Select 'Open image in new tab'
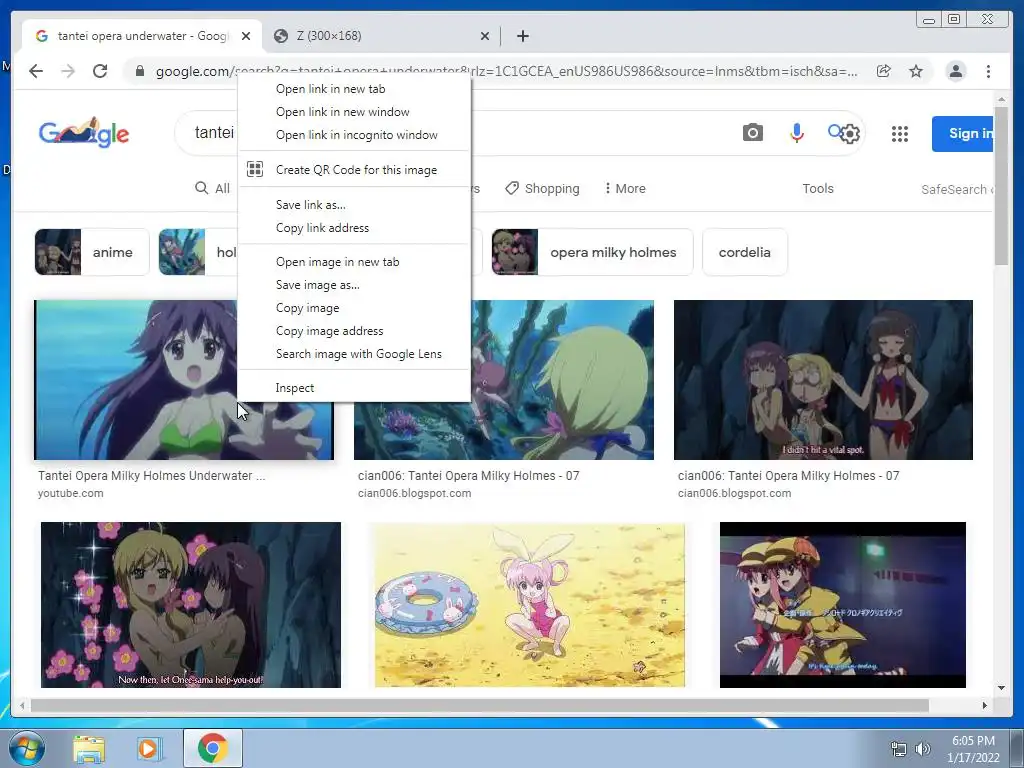The image size is (1024, 768). coord(354,262)
